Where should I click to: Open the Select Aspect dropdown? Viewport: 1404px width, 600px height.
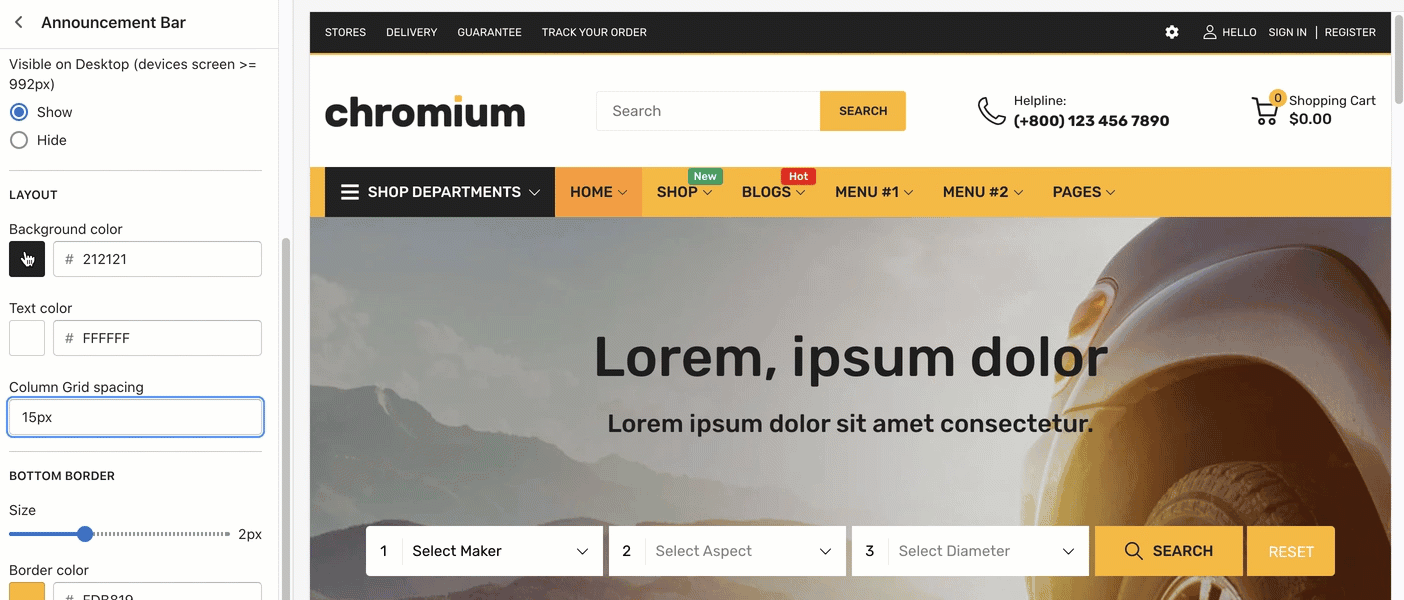pos(727,551)
